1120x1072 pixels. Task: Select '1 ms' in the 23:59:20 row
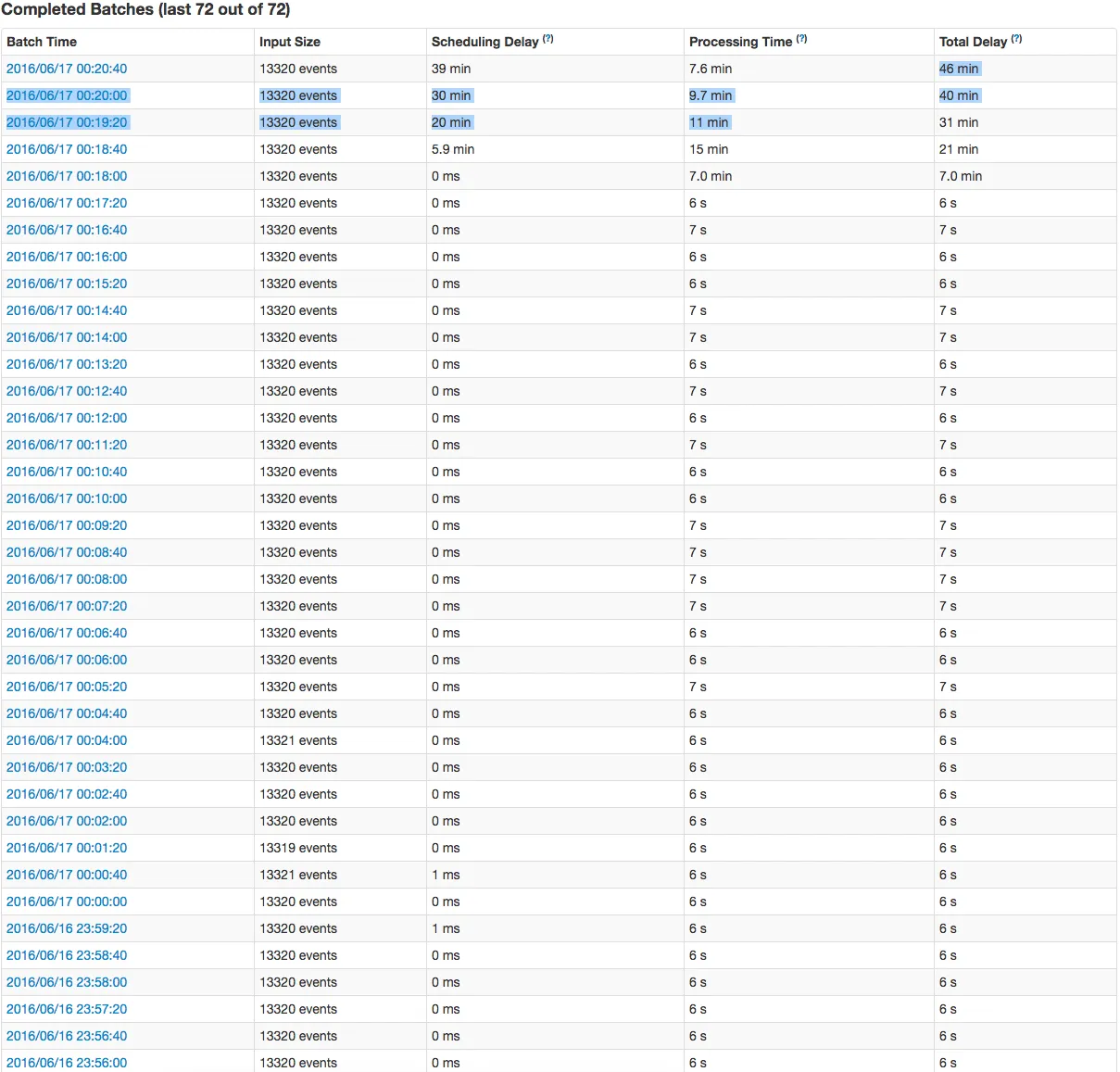pos(446,928)
